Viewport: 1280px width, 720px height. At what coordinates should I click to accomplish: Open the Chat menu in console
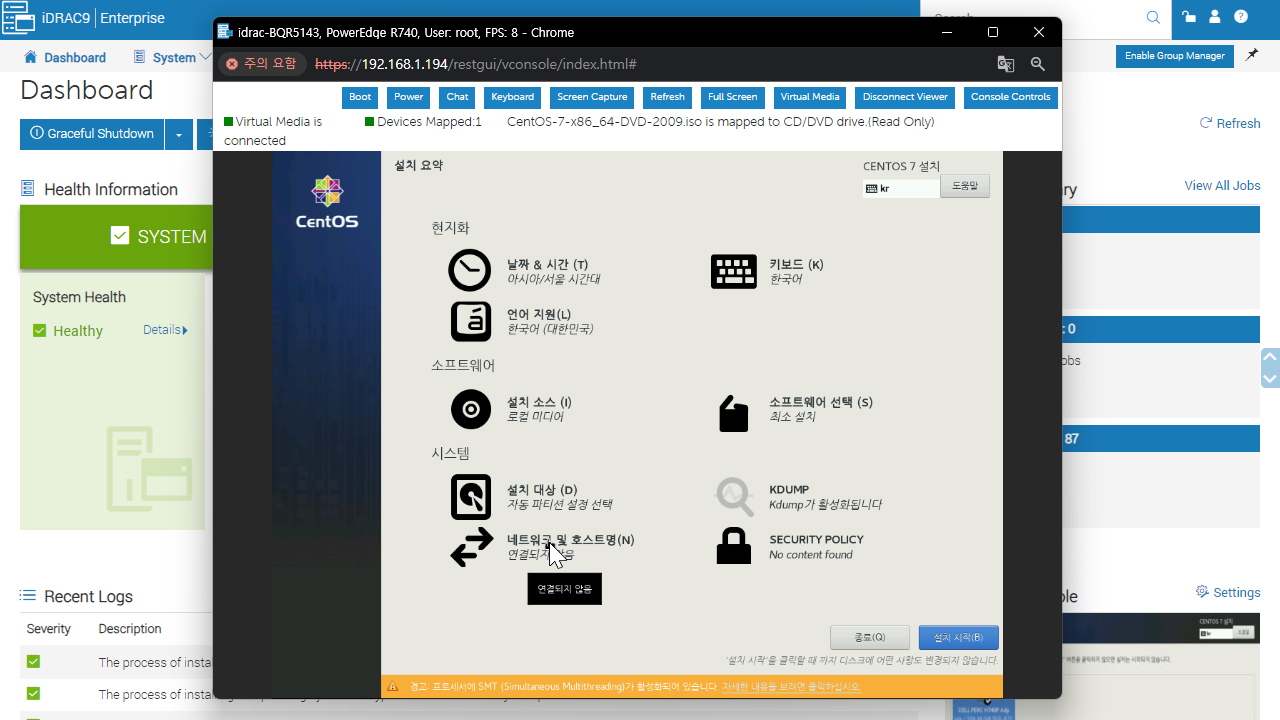pyautogui.click(x=457, y=97)
